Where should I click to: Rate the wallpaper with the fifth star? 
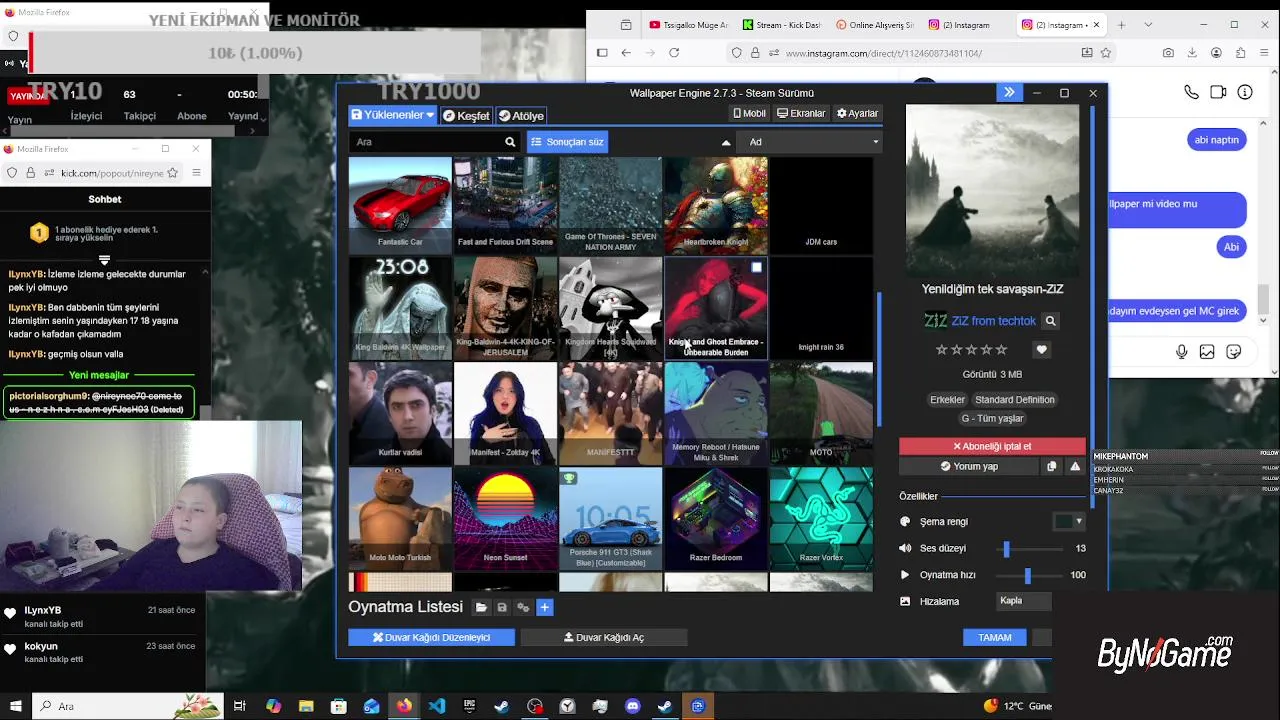1002,350
